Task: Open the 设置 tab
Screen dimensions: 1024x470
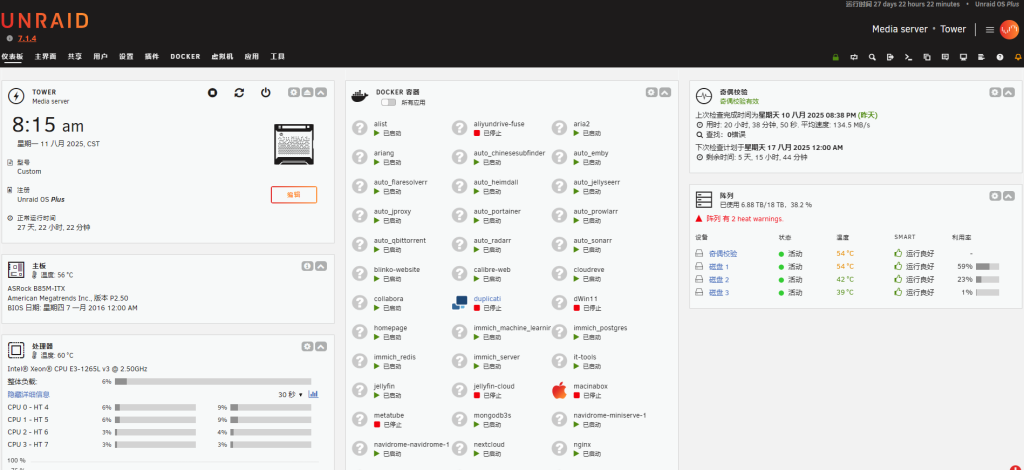Action: (x=126, y=57)
